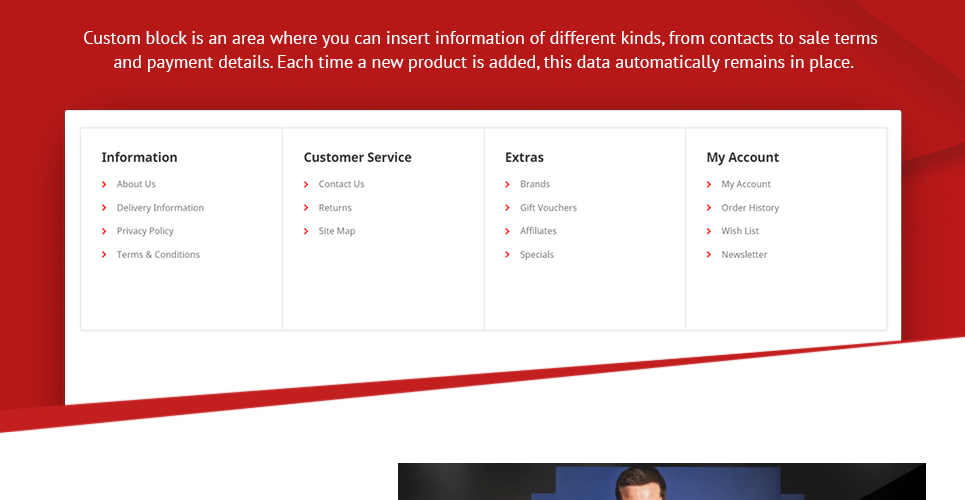Click the red arrow next to Delivery Information
The height and width of the screenshot is (500, 965).
coord(104,208)
